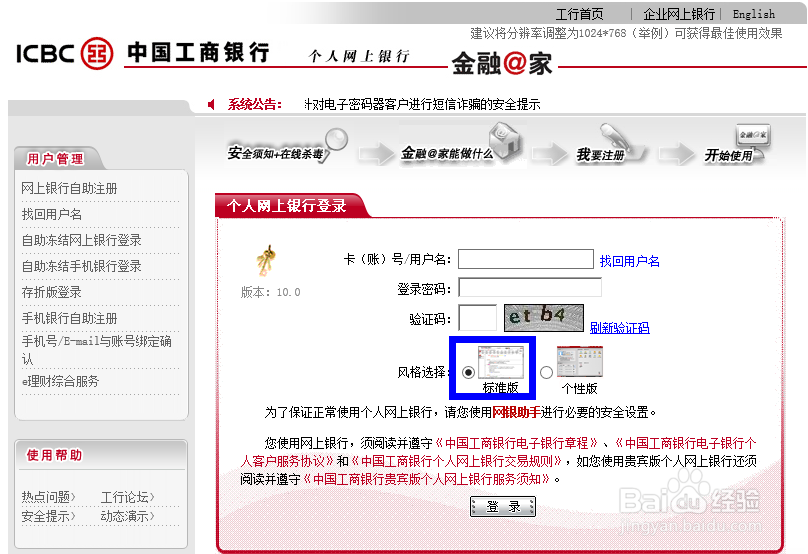Click the 版本: 10.0 text
Screen dimensions: 808x554
click(x=271, y=292)
